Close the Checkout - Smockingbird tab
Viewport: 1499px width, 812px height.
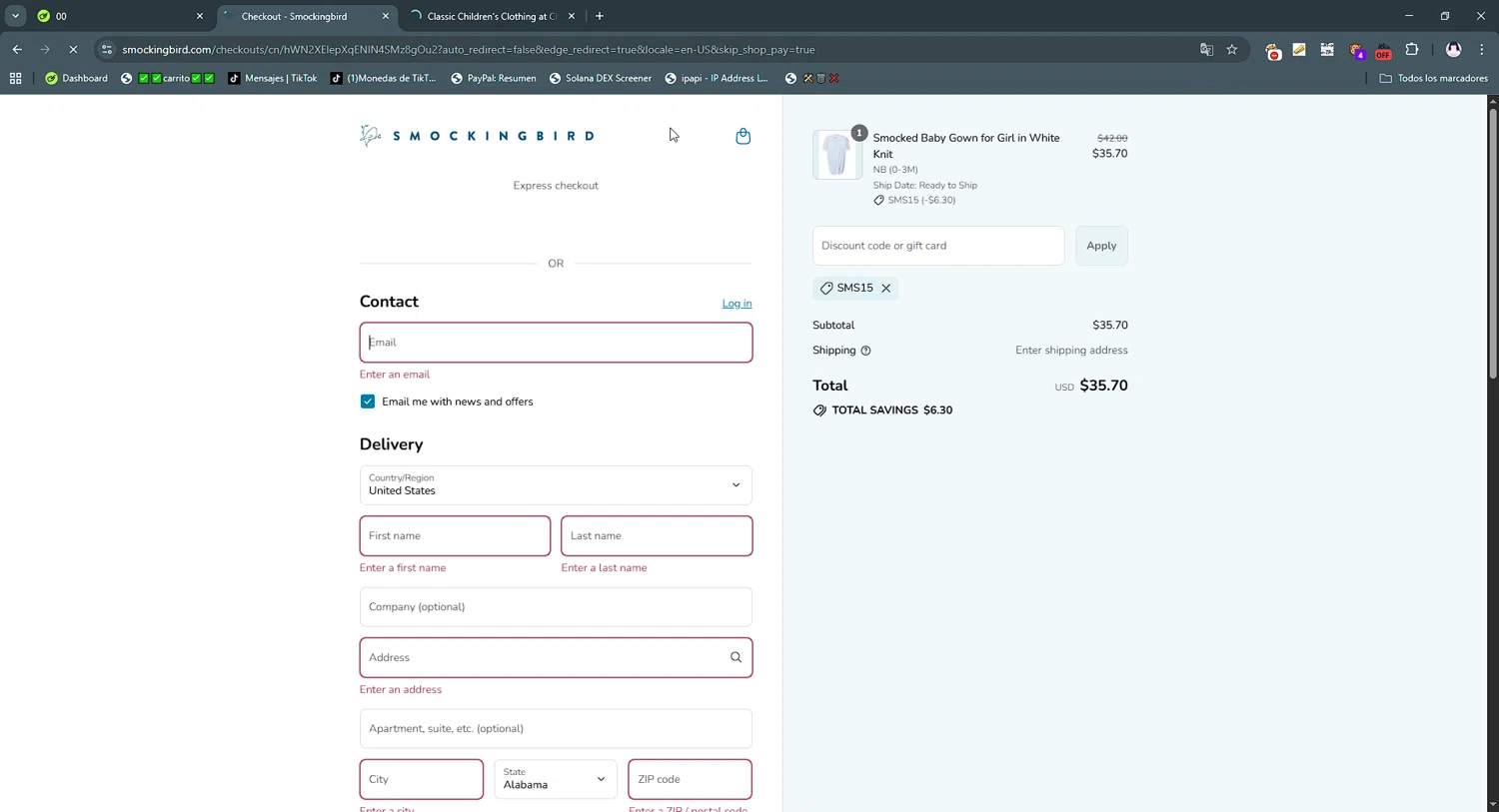coord(386,16)
